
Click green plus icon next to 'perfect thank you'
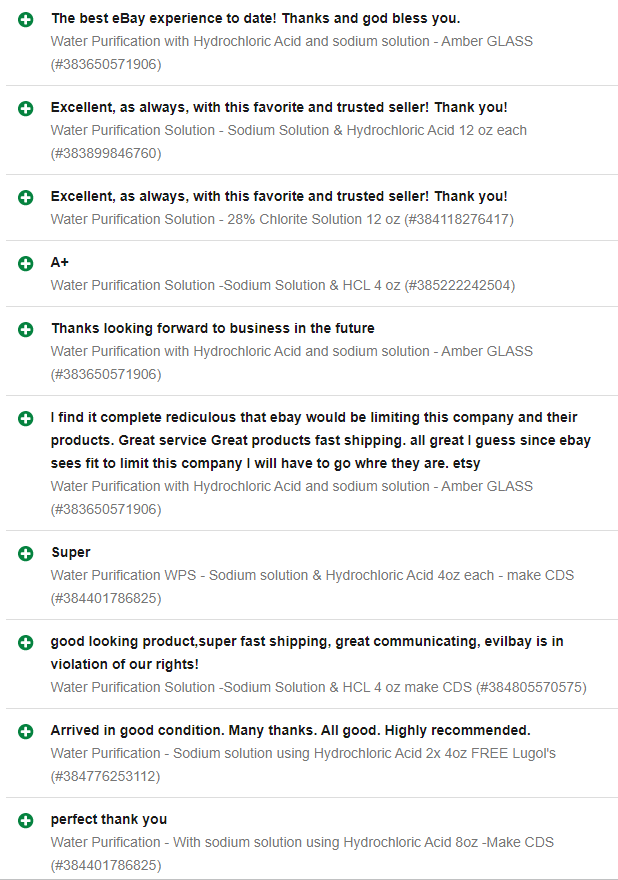pyautogui.click(x=25, y=820)
